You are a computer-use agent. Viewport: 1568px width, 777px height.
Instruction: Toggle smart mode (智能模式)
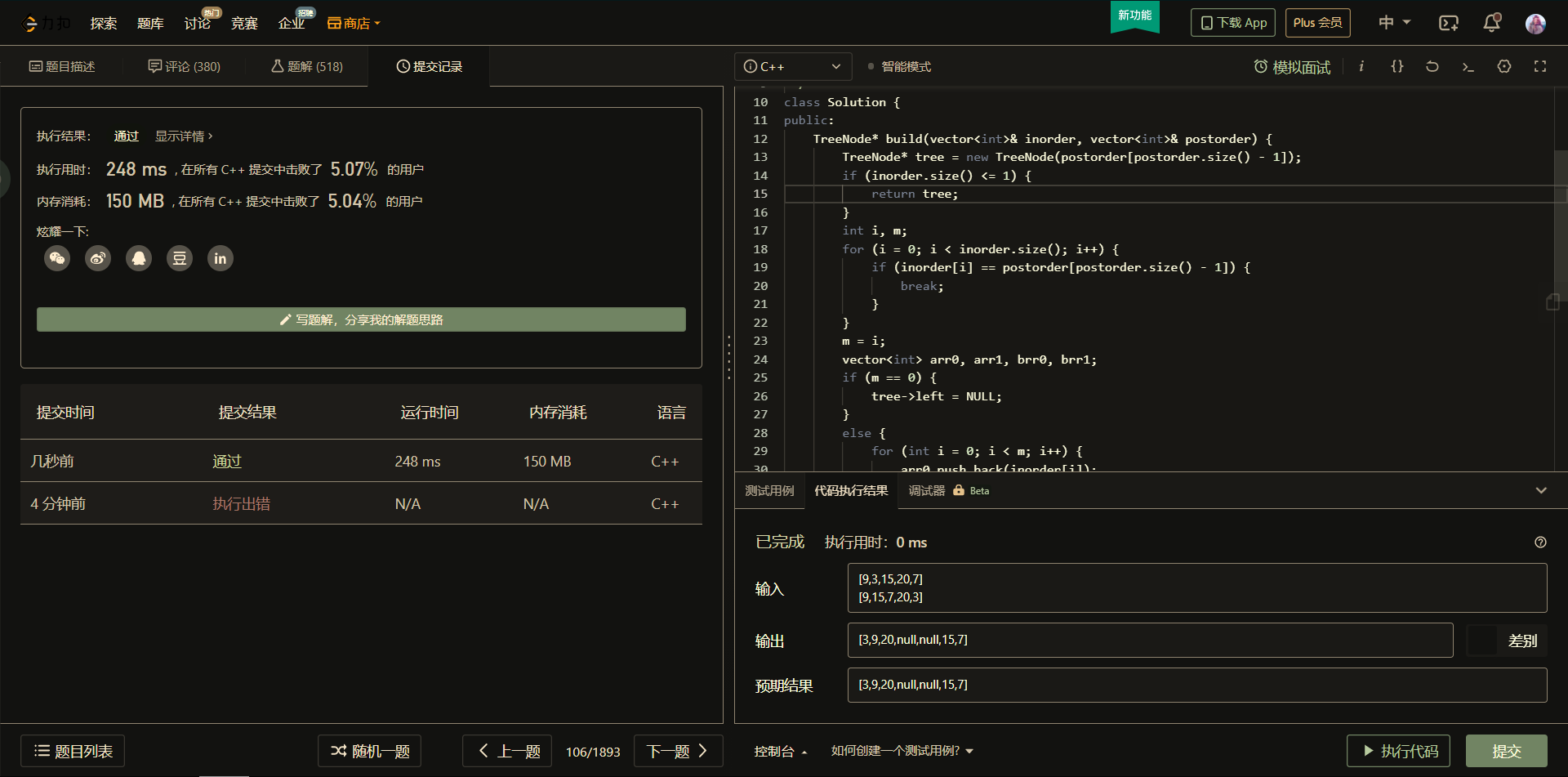click(899, 67)
